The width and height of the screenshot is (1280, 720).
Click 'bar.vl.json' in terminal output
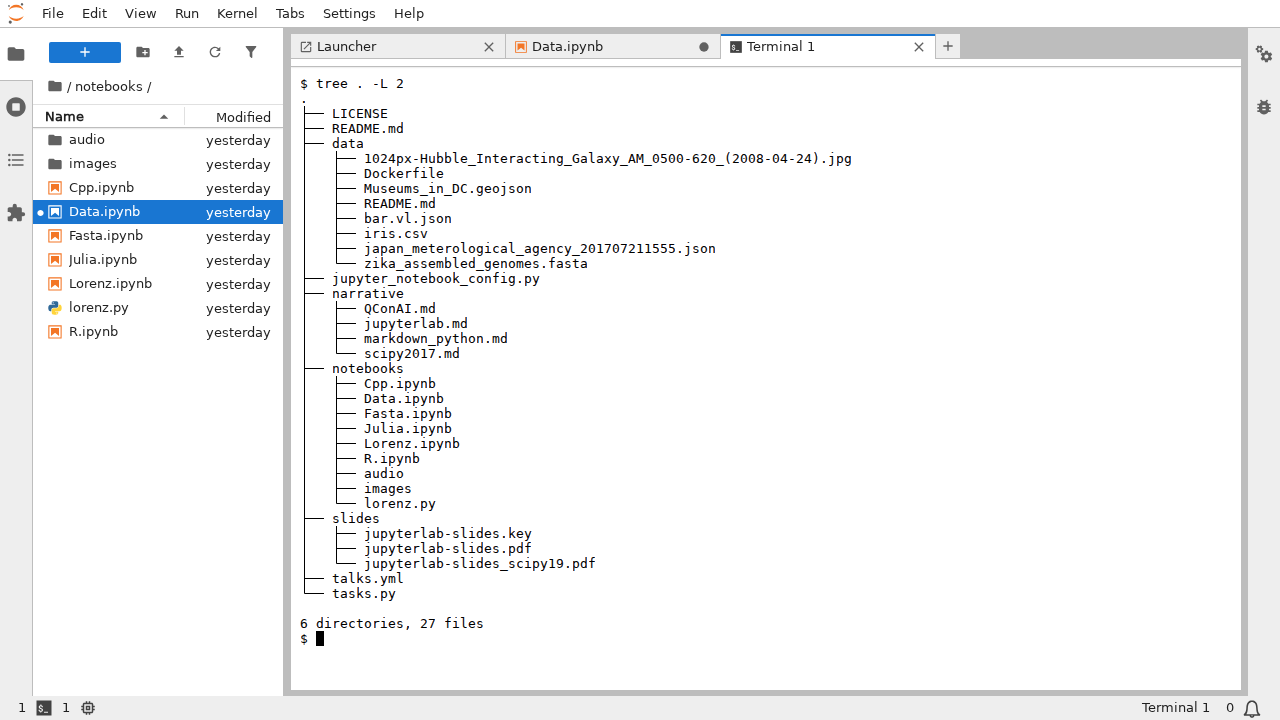(x=408, y=218)
